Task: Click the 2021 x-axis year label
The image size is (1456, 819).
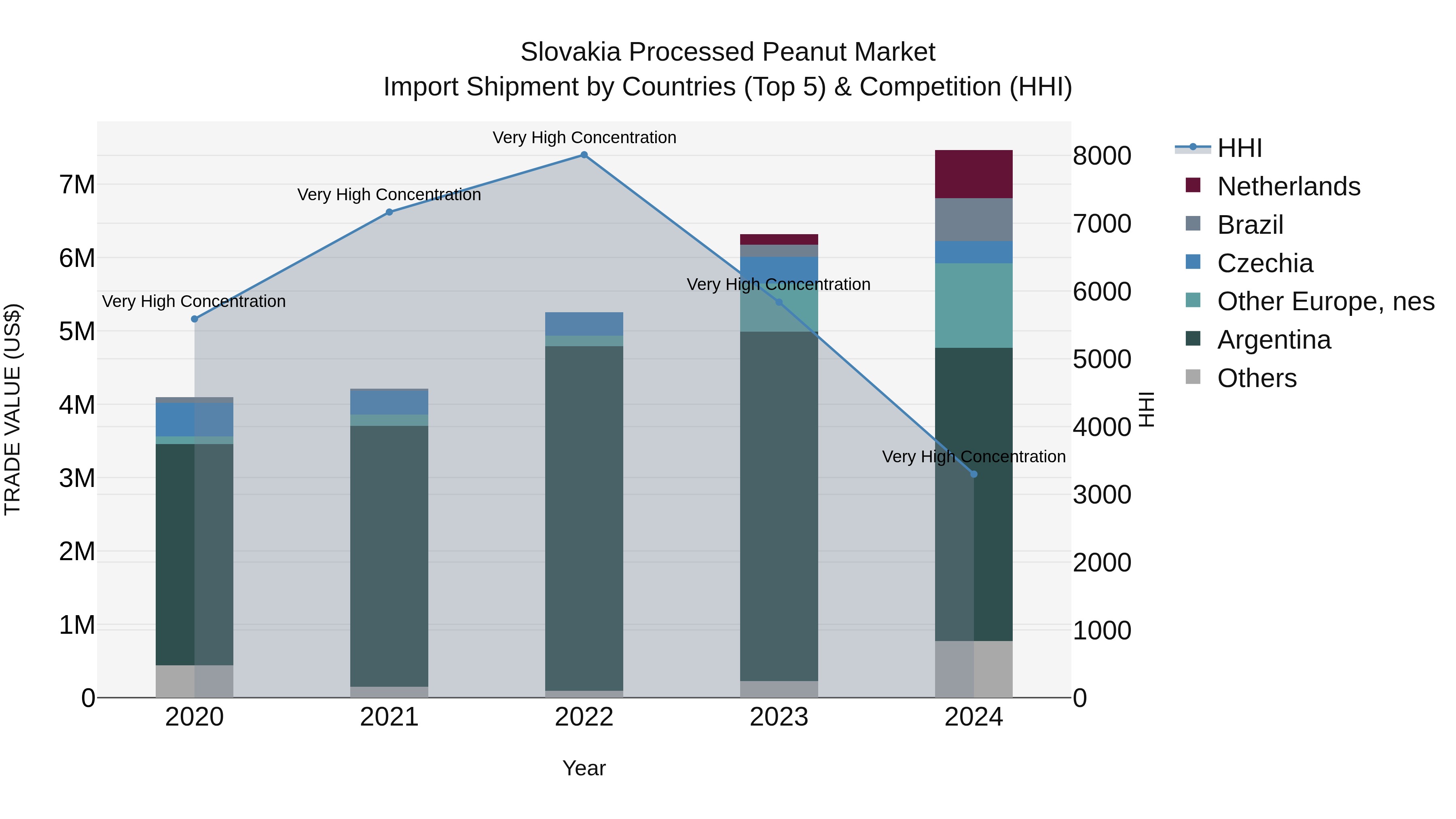Action: tap(389, 717)
